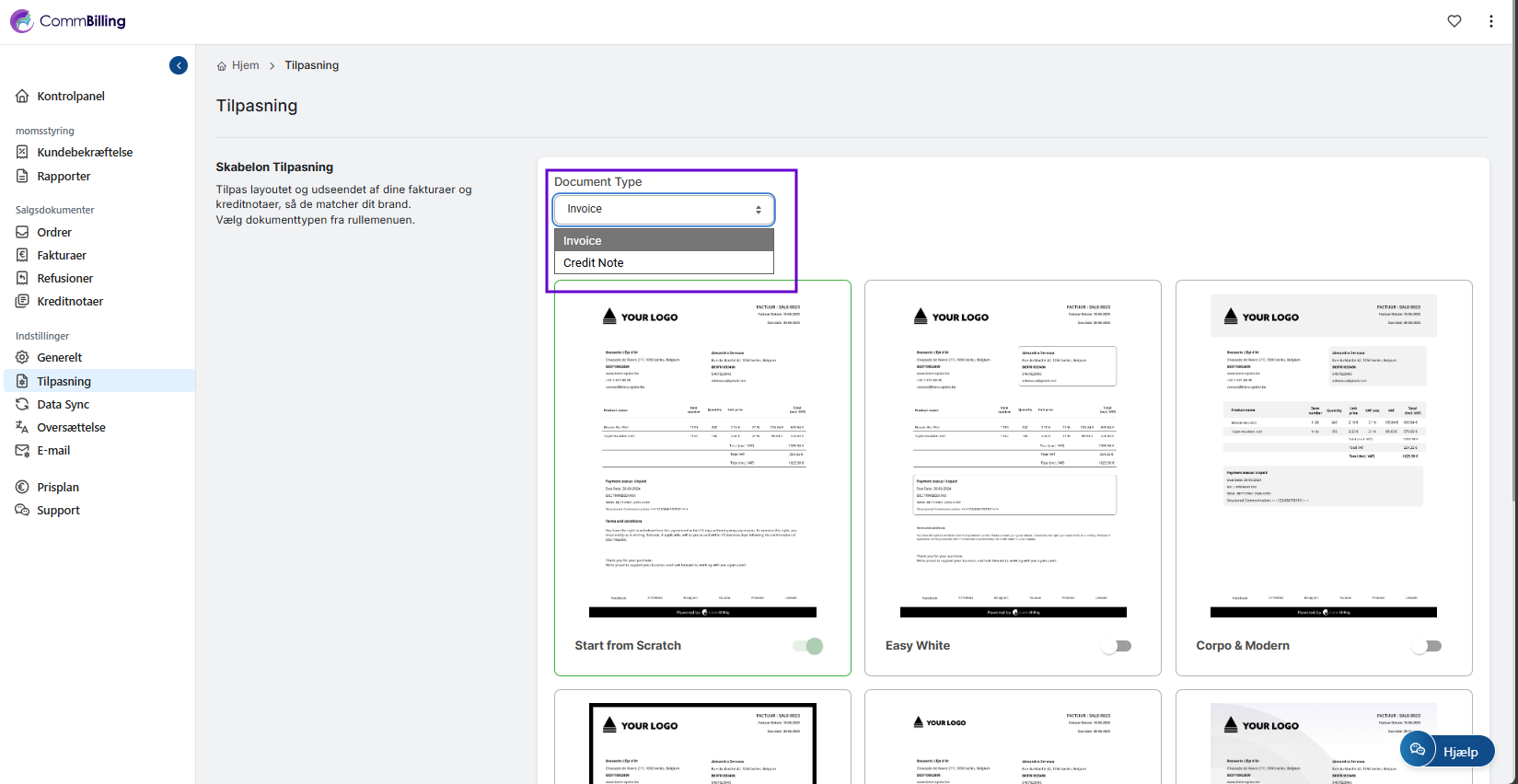Image resolution: width=1518 pixels, height=784 pixels.
Task: Select the Corpo & Modern template preview
Action: (1323, 456)
